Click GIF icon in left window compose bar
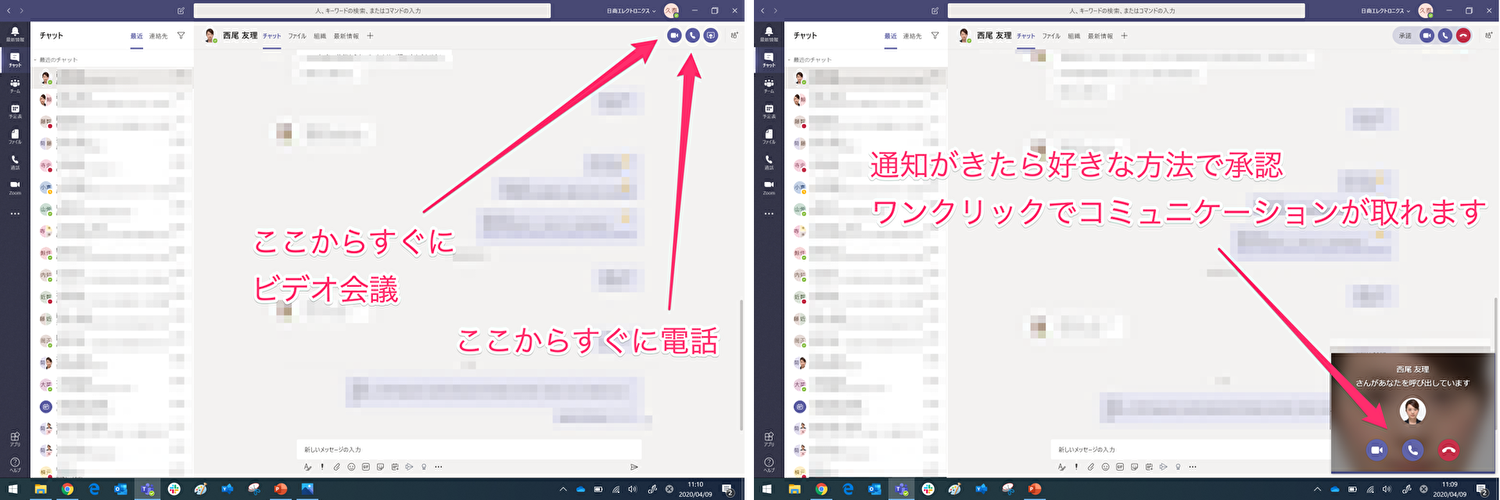This screenshot has height=500, width=1500. [366, 467]
